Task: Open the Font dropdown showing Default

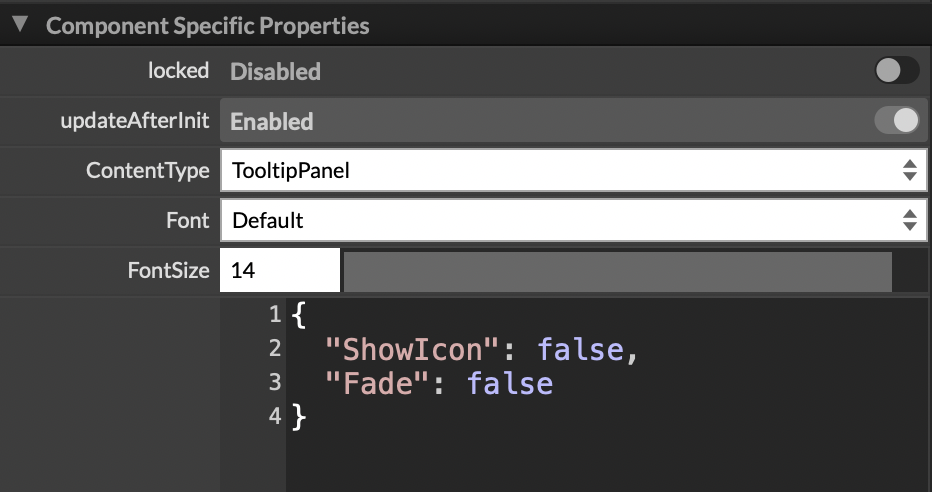Action: (x=571, y=220)
